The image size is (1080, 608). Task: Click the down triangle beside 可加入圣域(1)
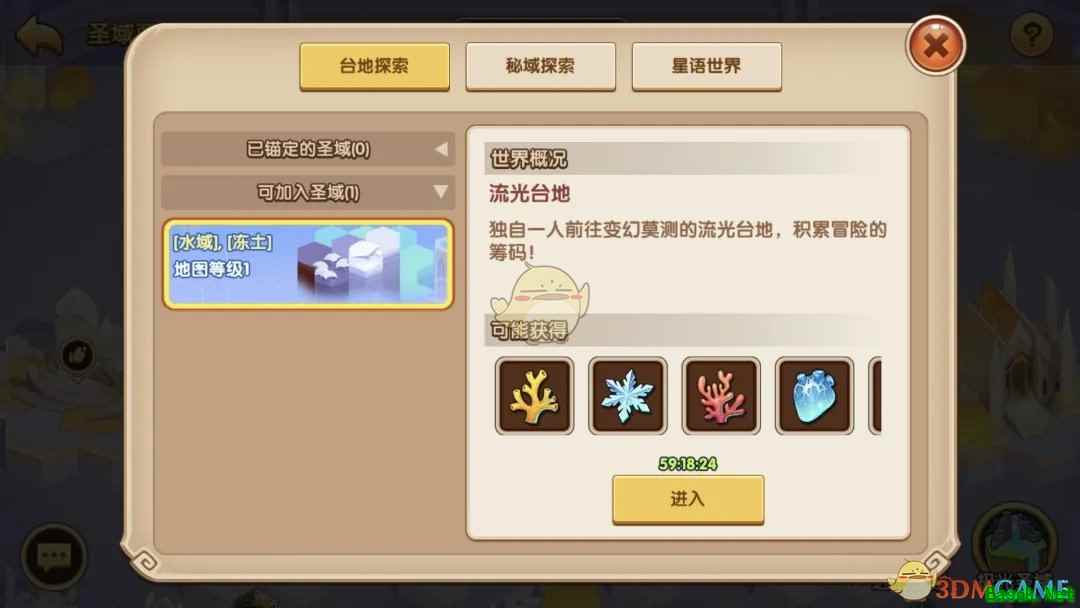[x=441, y=192]
